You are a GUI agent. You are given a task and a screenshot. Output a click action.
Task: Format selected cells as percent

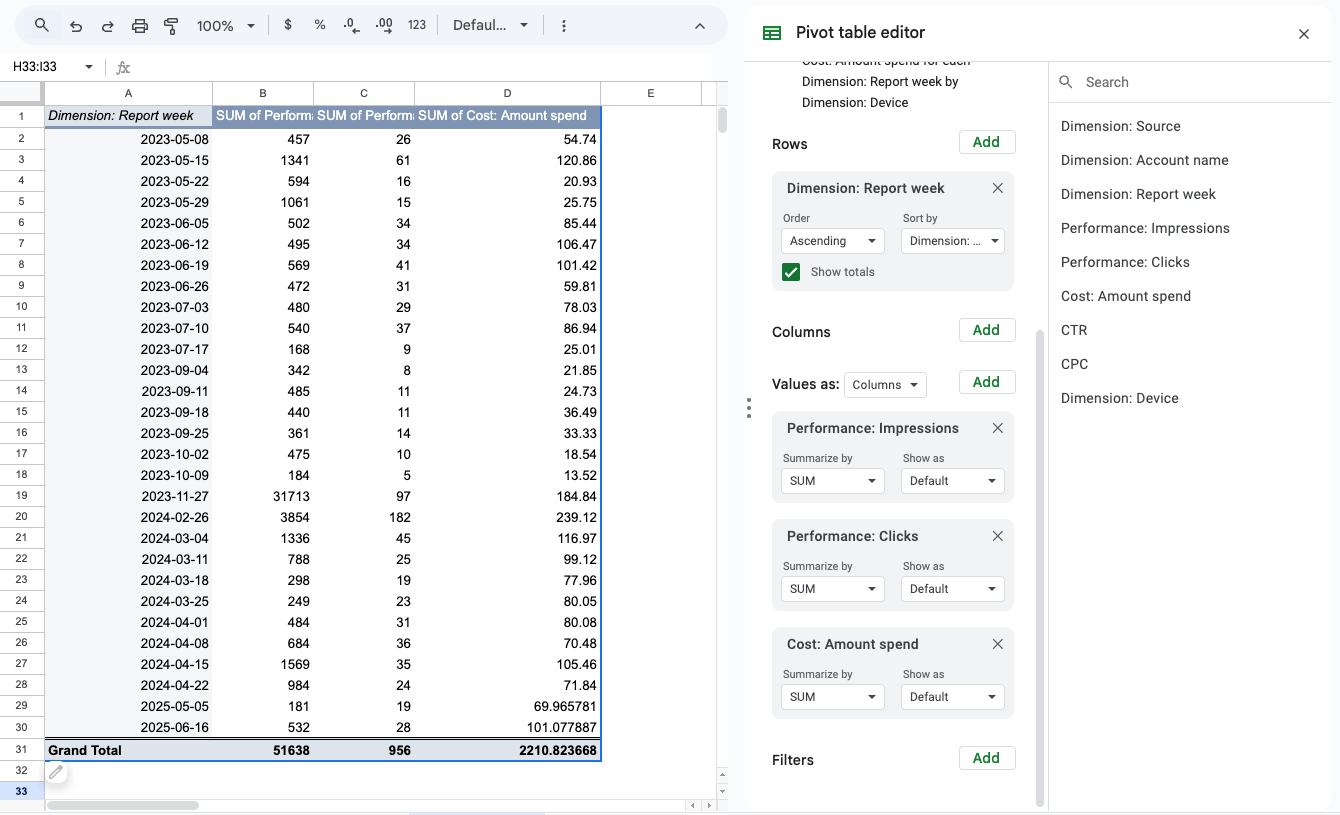[319, 25]
